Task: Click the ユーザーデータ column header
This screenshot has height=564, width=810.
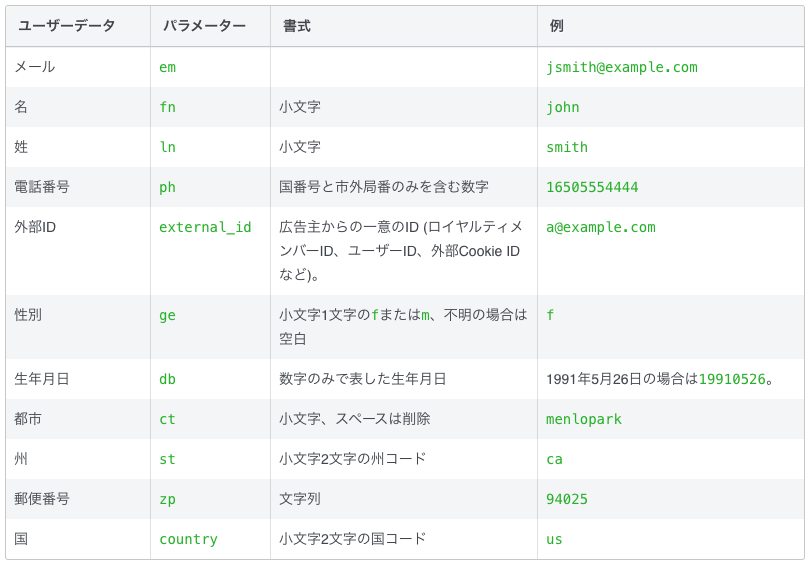Action: [67, 26]
